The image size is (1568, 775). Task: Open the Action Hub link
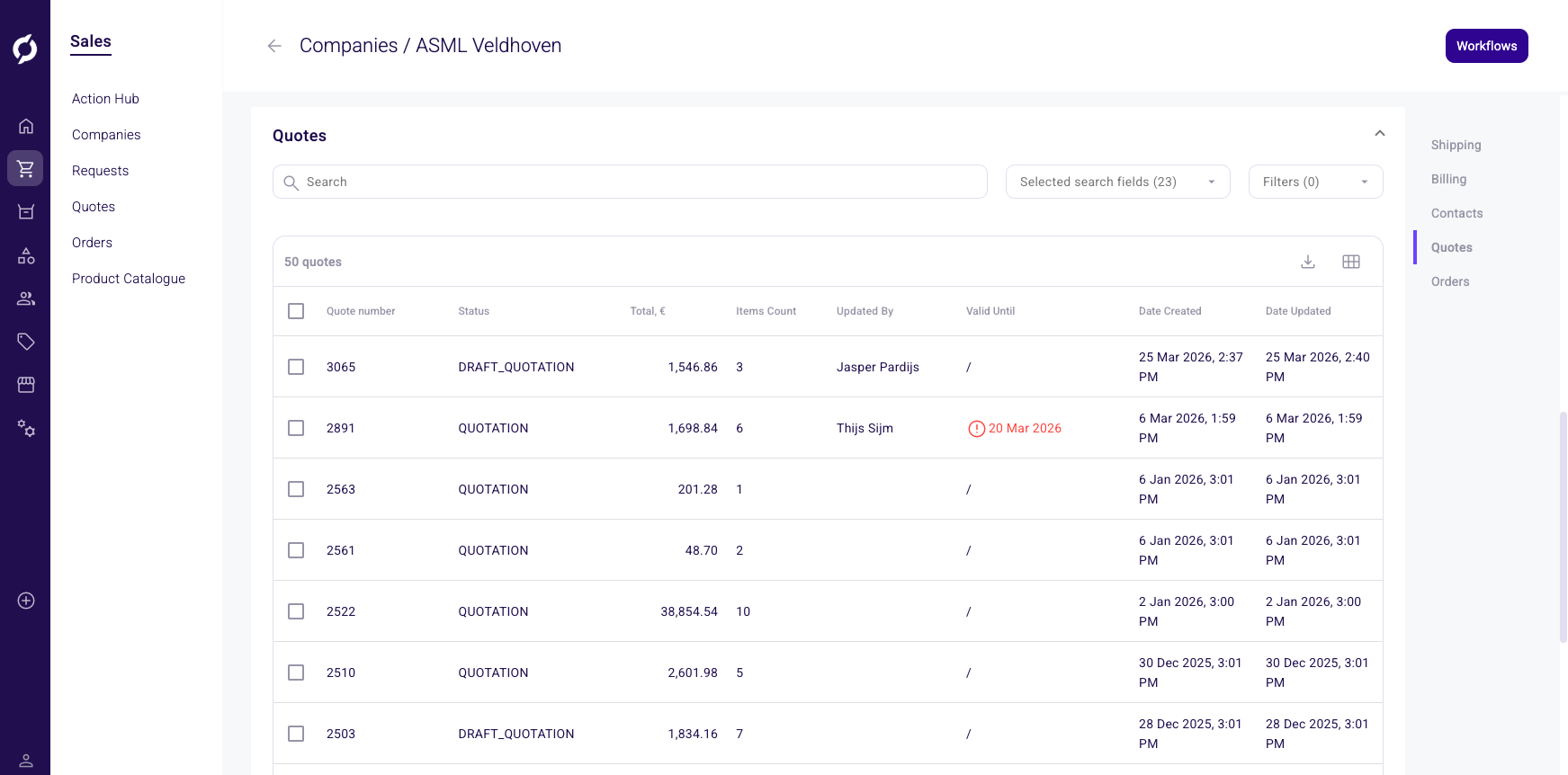(x=105, y=99)
